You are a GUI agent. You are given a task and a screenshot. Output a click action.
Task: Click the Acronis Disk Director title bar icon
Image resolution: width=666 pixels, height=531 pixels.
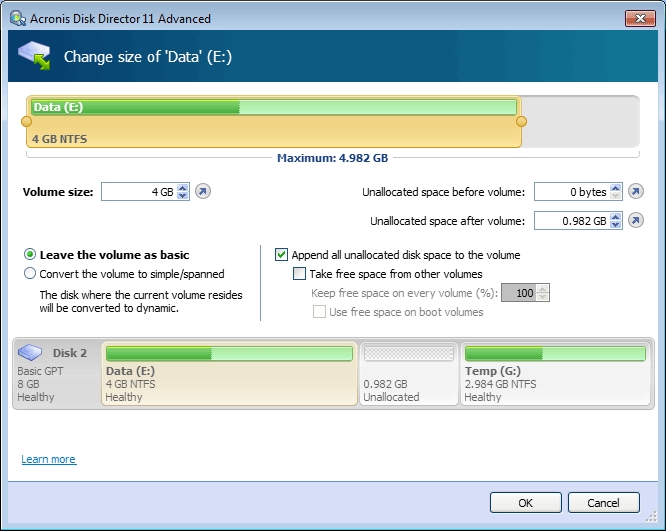[18, 19]
